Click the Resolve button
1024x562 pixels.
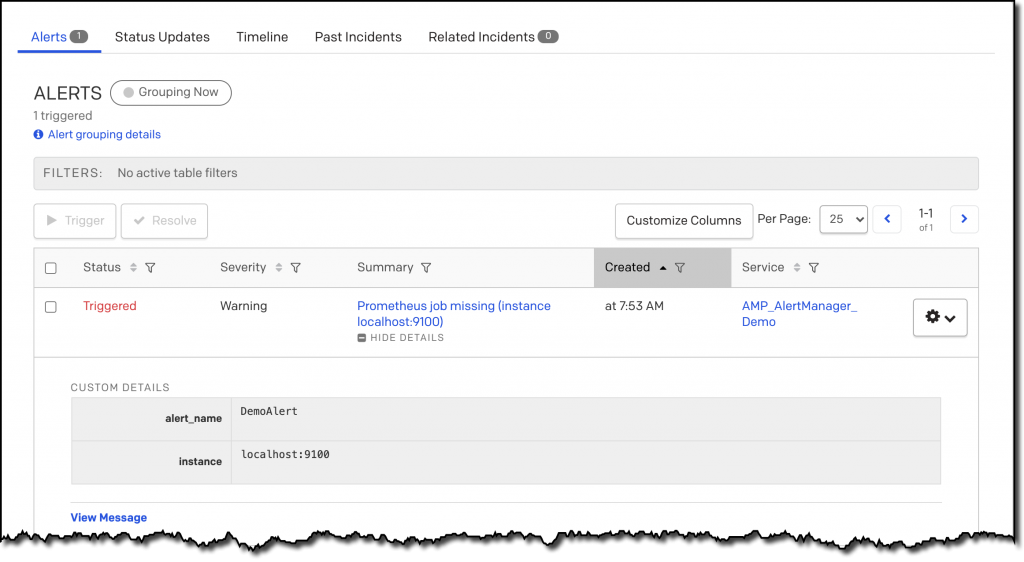pos(165,221)
